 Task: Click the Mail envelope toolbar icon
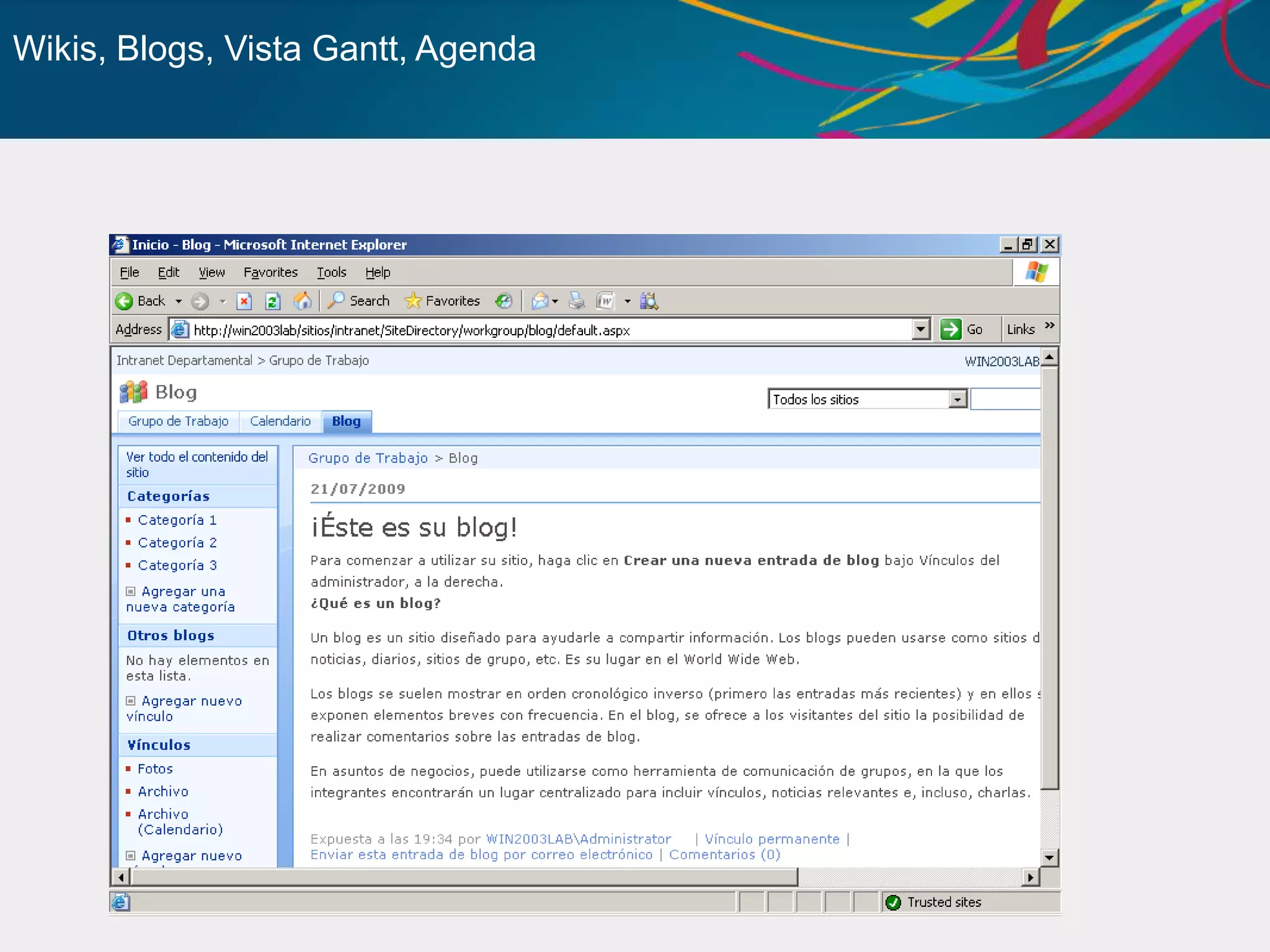click(x=540, y=301)
